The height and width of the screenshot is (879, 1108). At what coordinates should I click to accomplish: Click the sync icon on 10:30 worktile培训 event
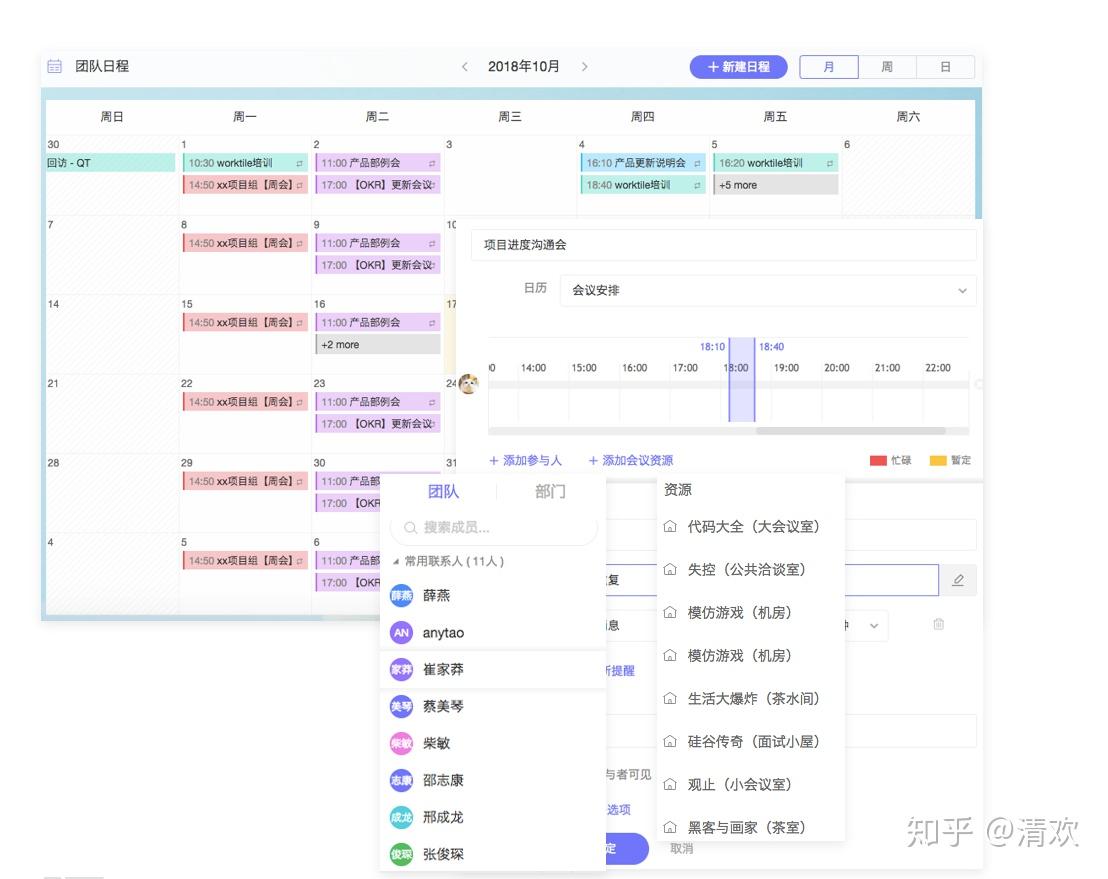(x=301, y=162)
